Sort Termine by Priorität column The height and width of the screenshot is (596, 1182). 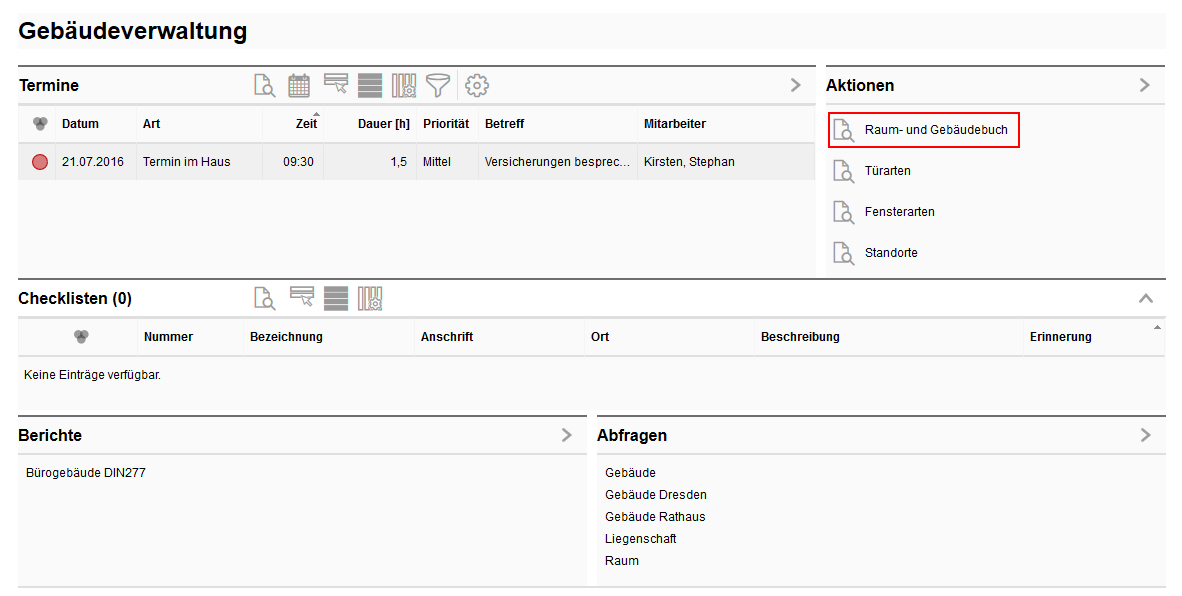[x=446, y=124]
